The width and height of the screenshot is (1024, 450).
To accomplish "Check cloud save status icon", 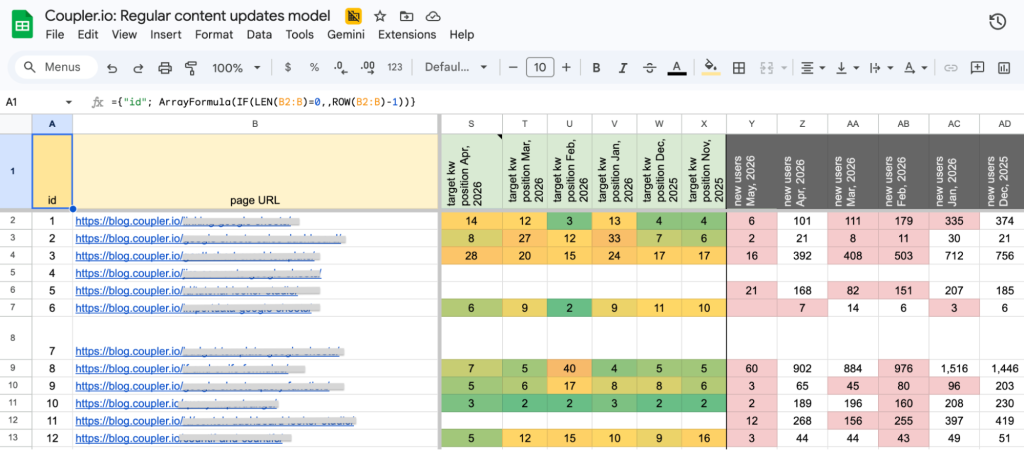I will [432, 16].
